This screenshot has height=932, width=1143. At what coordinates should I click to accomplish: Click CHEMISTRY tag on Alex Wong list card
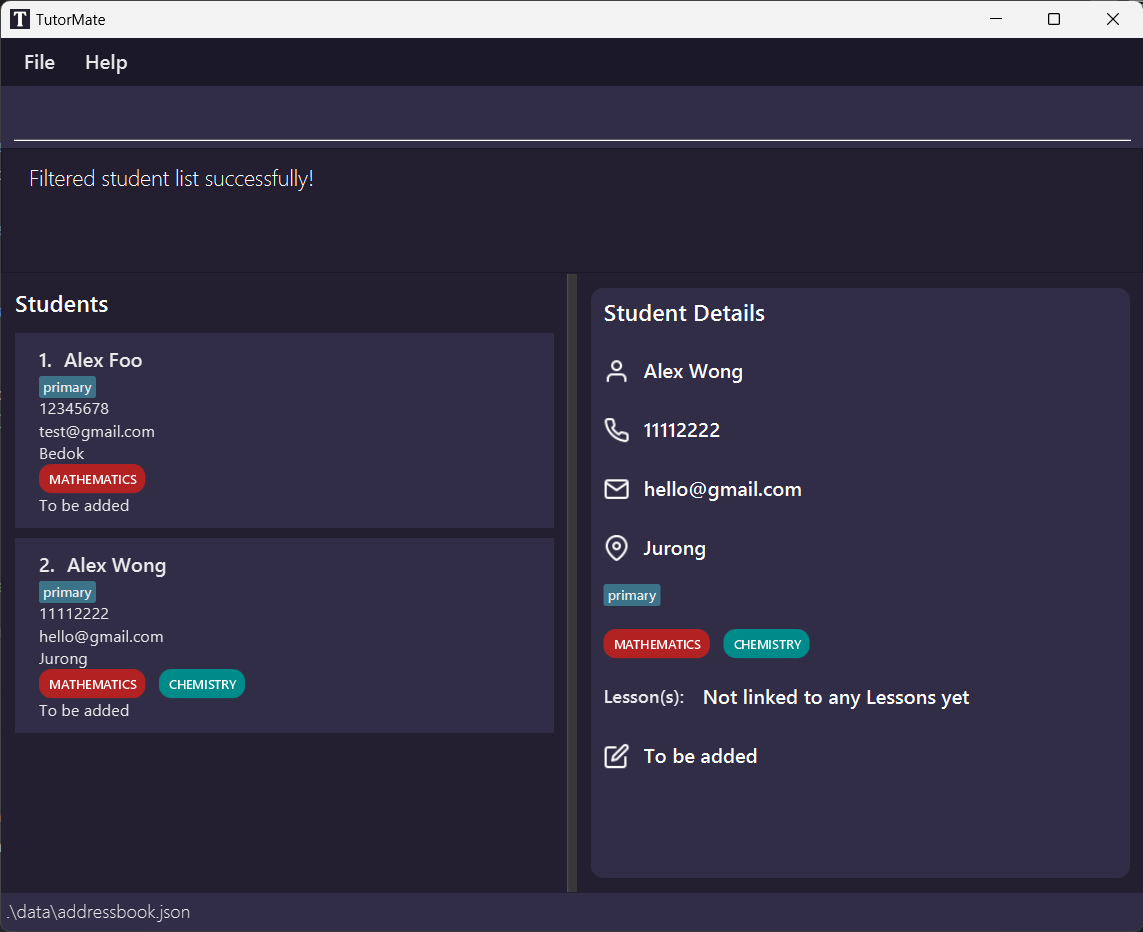point(202,684)
